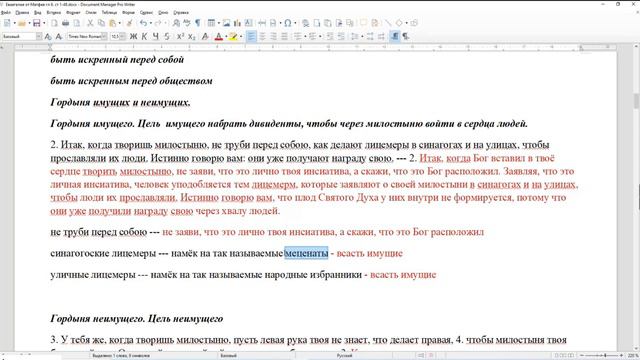640x360 pixels.
Task: Click the heading Гордыня неимущего
Action: coord(97,318)
